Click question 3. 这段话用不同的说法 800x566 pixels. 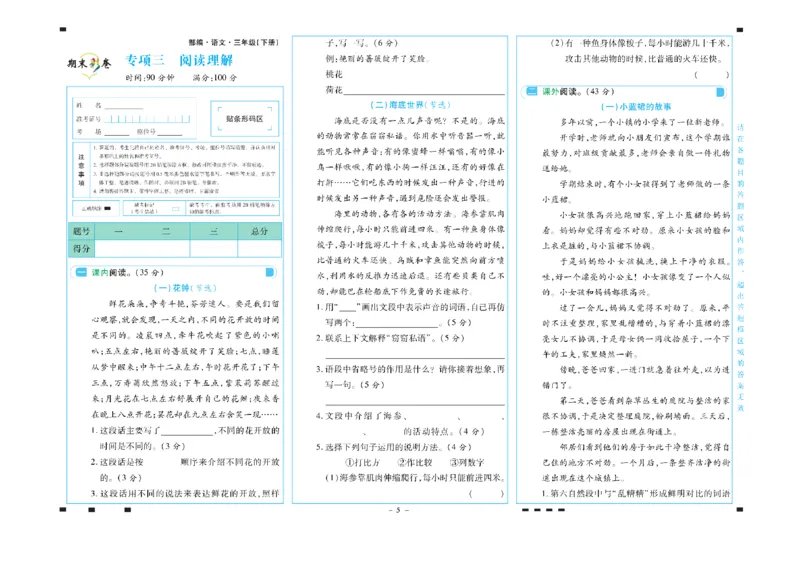point(185,494)
